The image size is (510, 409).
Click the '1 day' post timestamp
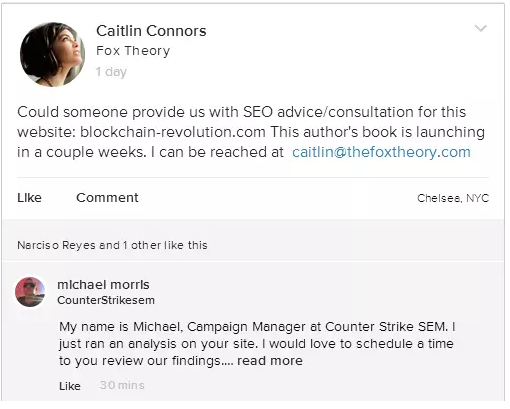pos(111,72)
